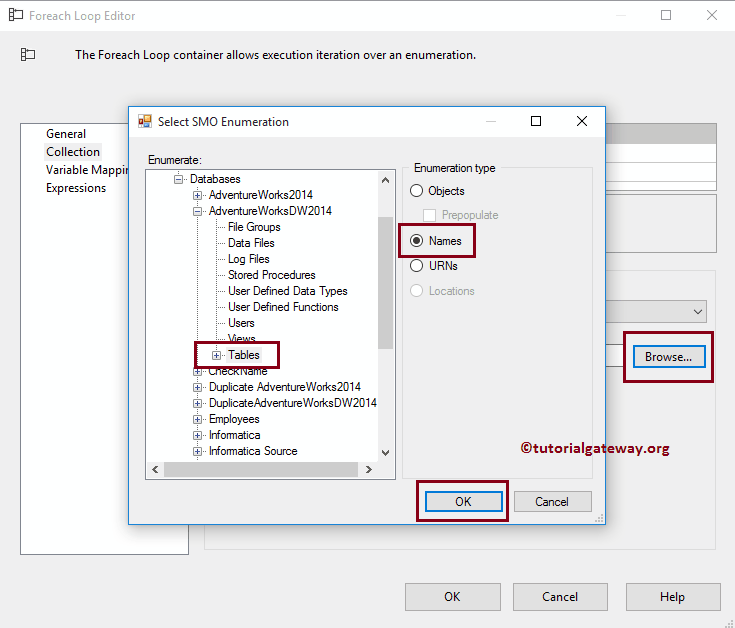Select the AdventureWorks2014 database
The height and width of the screenshot is (628, 735).
coord(261,195)
